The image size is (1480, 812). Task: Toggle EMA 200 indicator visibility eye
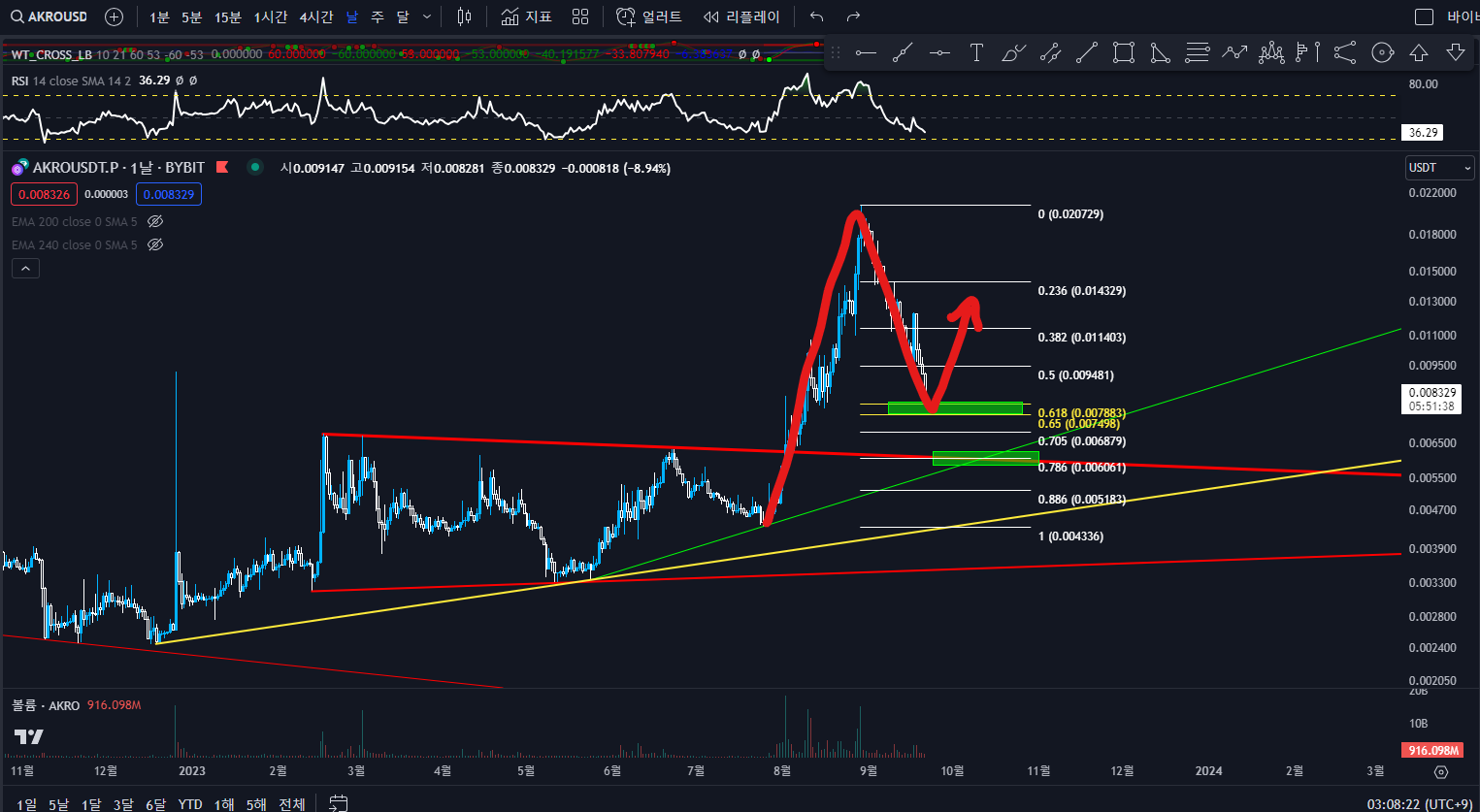[155, 221]
